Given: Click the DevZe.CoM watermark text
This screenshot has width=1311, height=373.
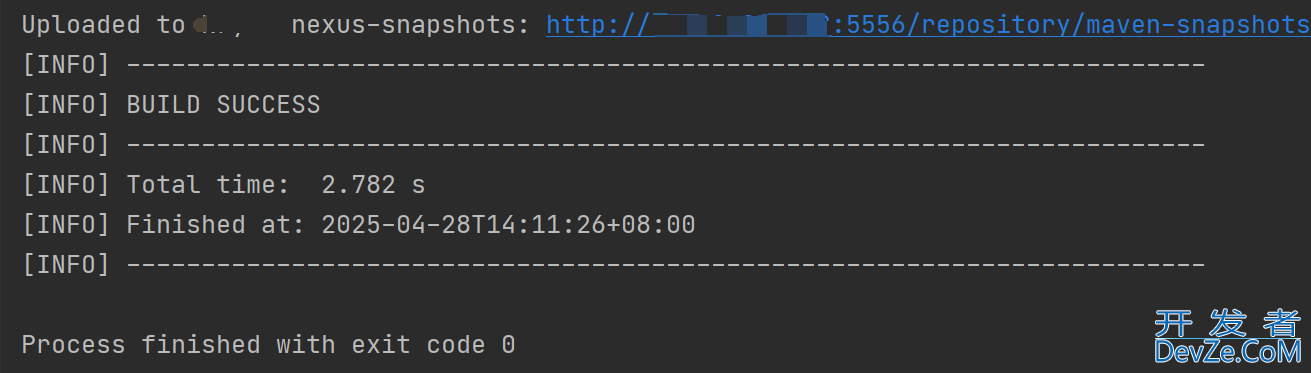Looking at the screenshot, I should point(1229,352).
